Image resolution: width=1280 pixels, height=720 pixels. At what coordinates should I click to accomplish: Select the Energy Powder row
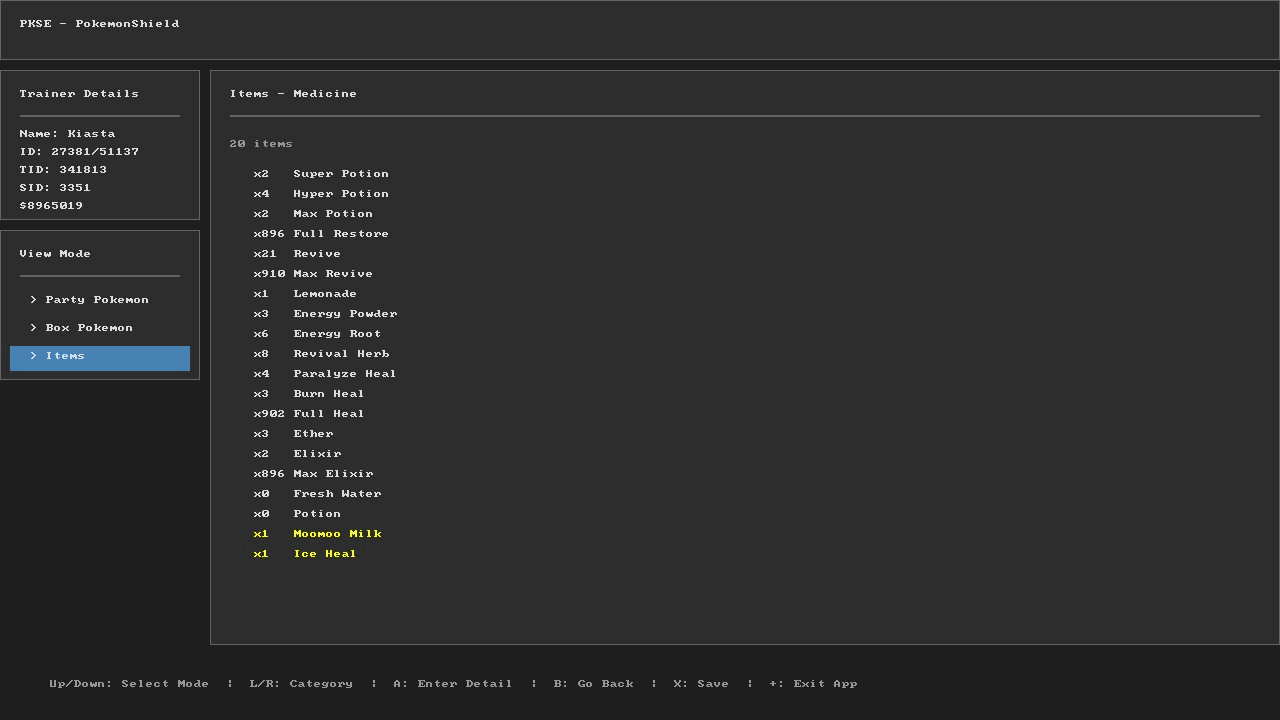(325, 314)
